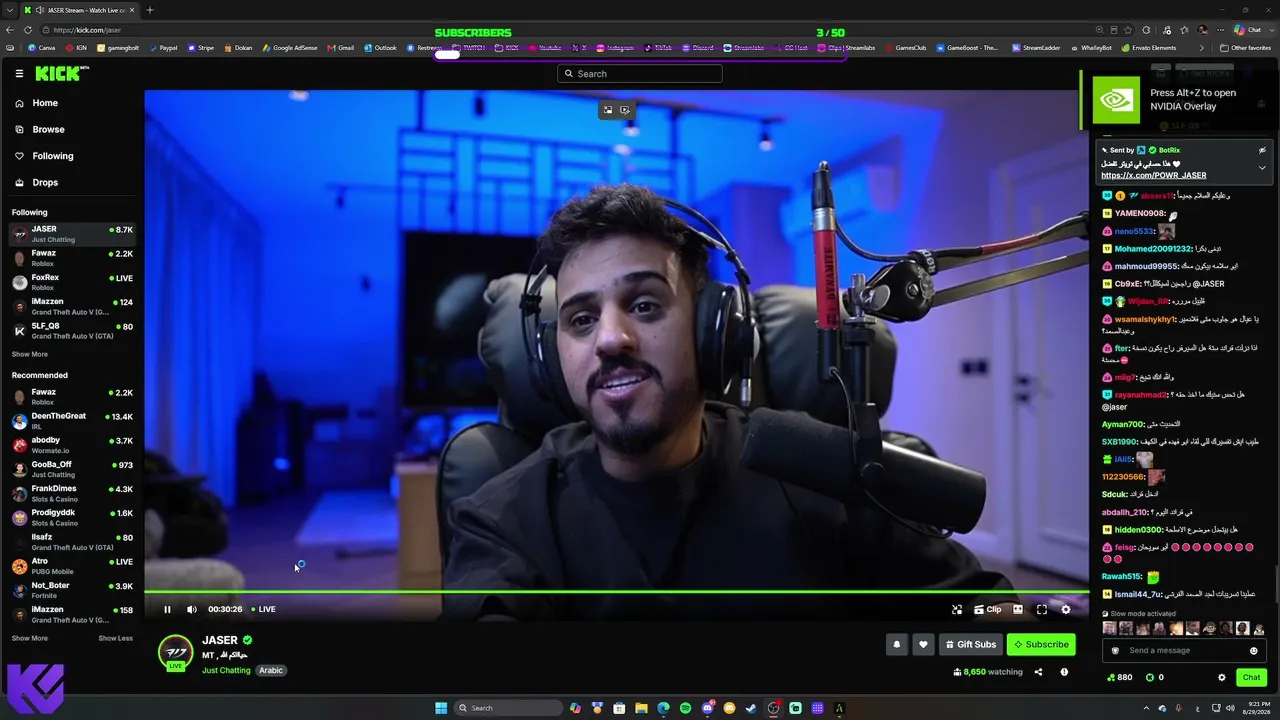1280x720 pixels.
Task: Open the Gift Subs button
Action: pyautogui.click(x=970, y=645)
